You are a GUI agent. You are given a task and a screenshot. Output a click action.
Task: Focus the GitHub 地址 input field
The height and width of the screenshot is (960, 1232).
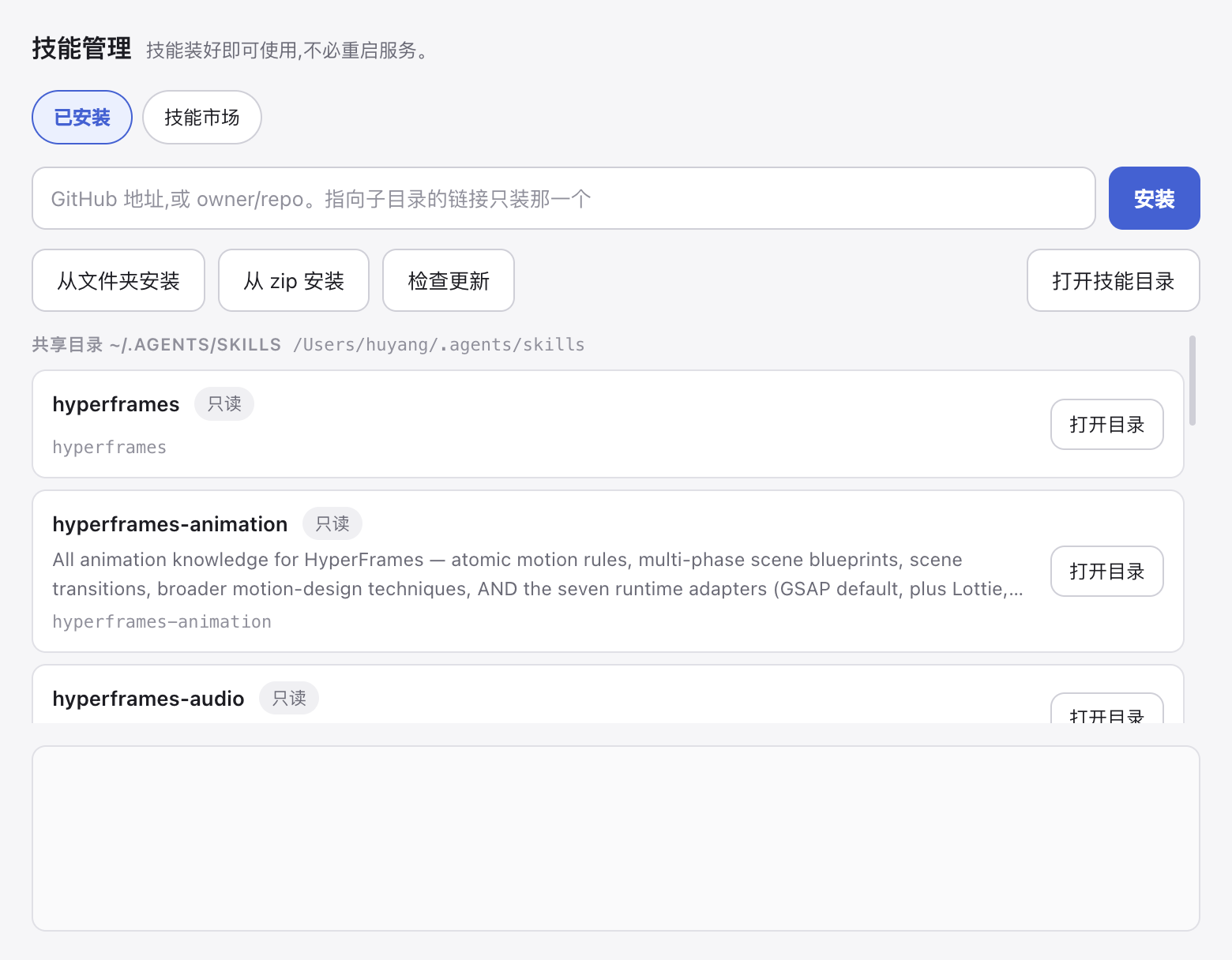564,198
